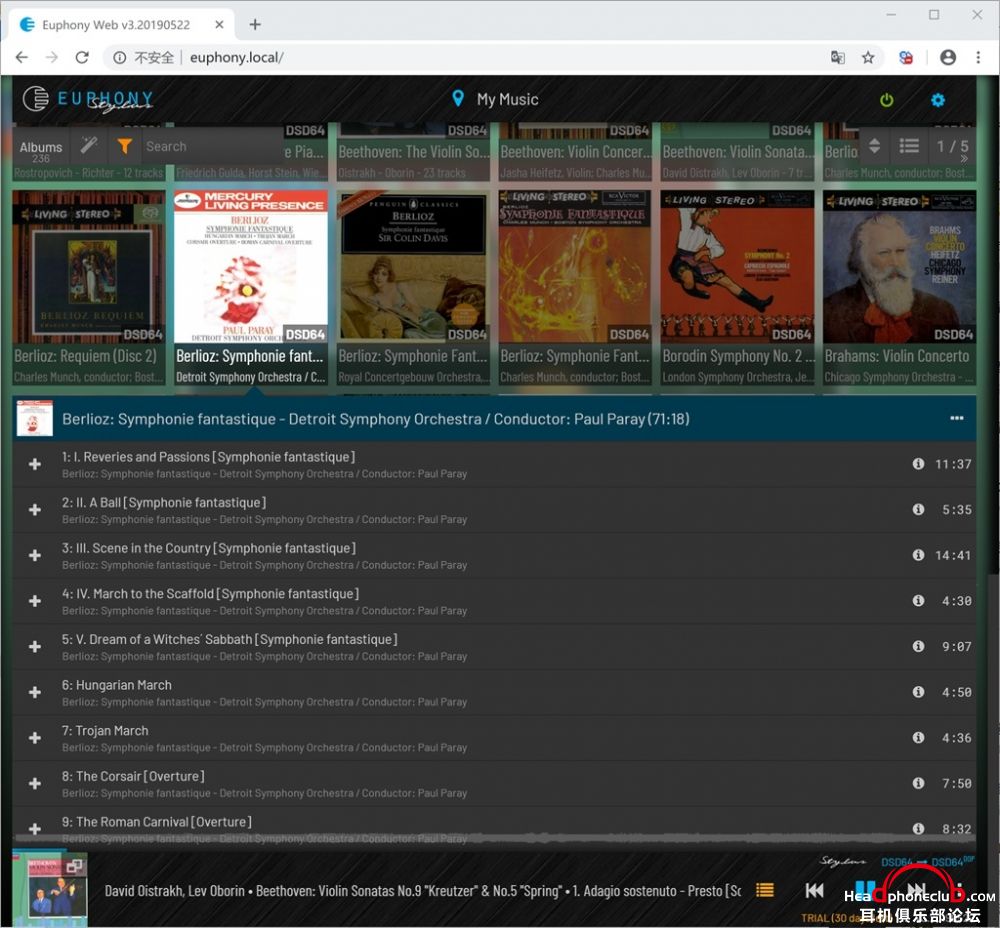Image resolution: width=1000 pixels, height=928 pixels.
Task: Open the magic wand tool in the library toolbar
Action: click(x=89, y=146)
